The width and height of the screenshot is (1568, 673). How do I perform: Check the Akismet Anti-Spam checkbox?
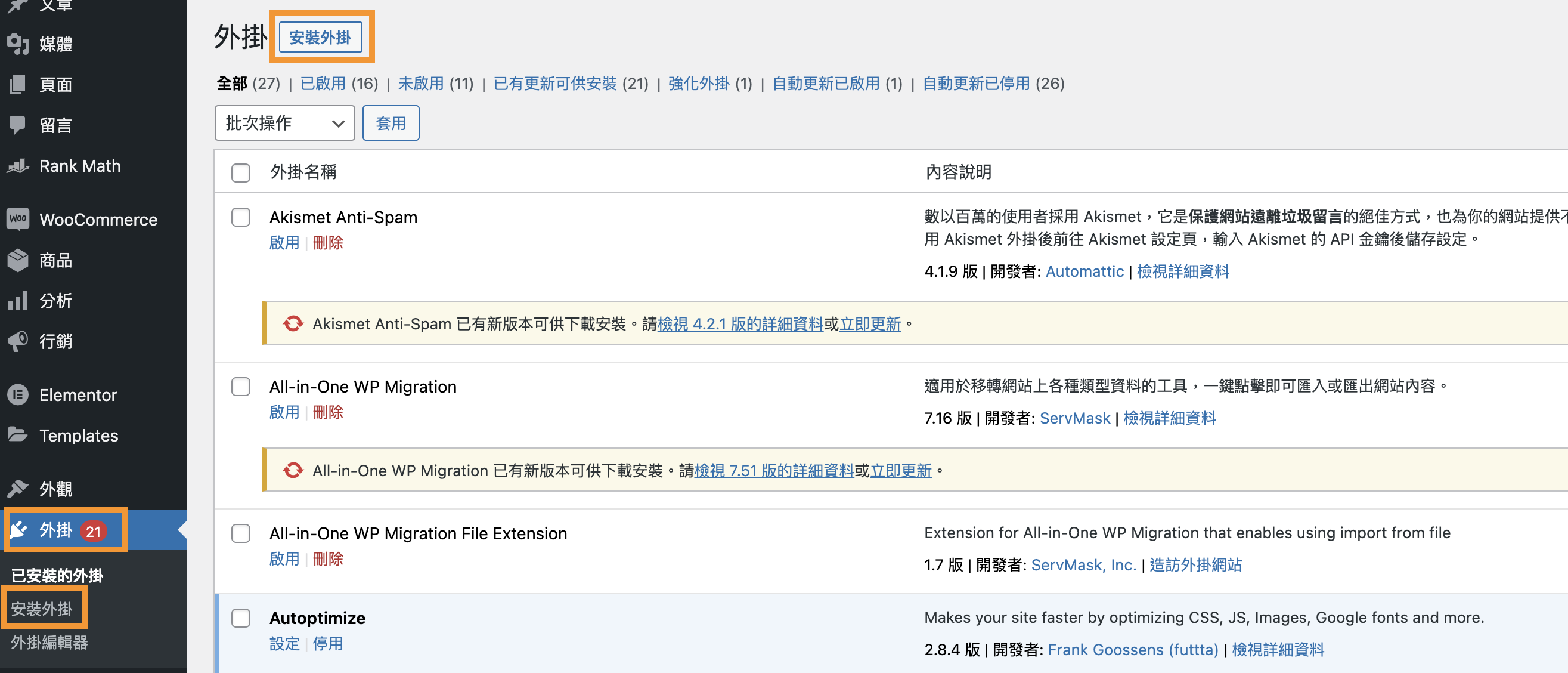[x=240, y=217]
